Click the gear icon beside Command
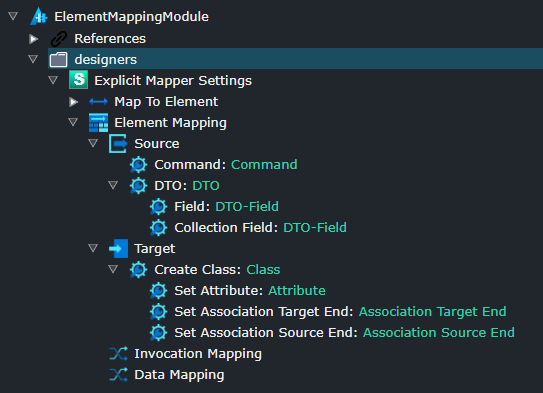This screenshot has height=393, width=543. pos(139,165)
